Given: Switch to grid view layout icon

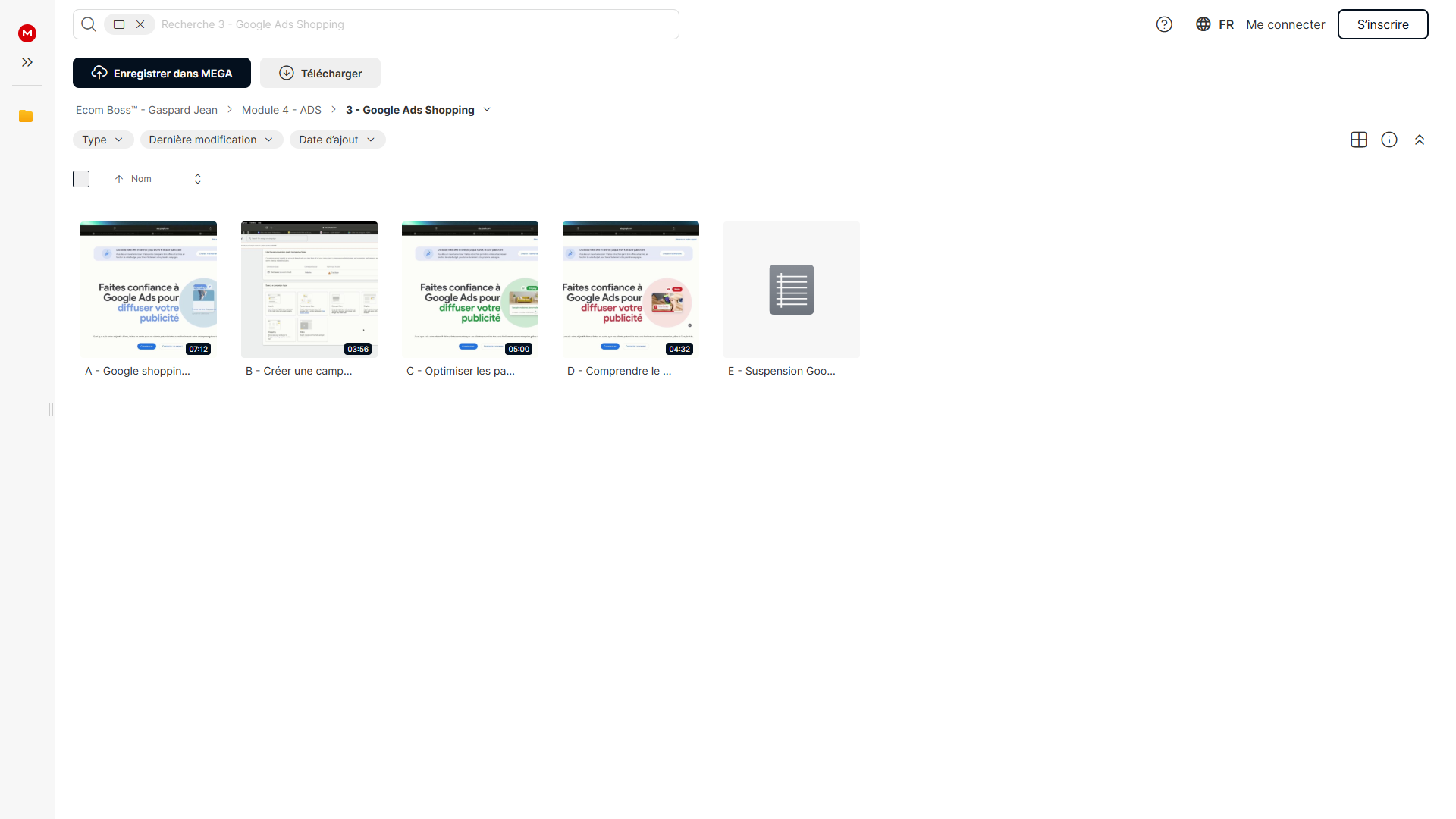Looking at the screenshot, I should pyautogui.click(x=1359, y=140).
